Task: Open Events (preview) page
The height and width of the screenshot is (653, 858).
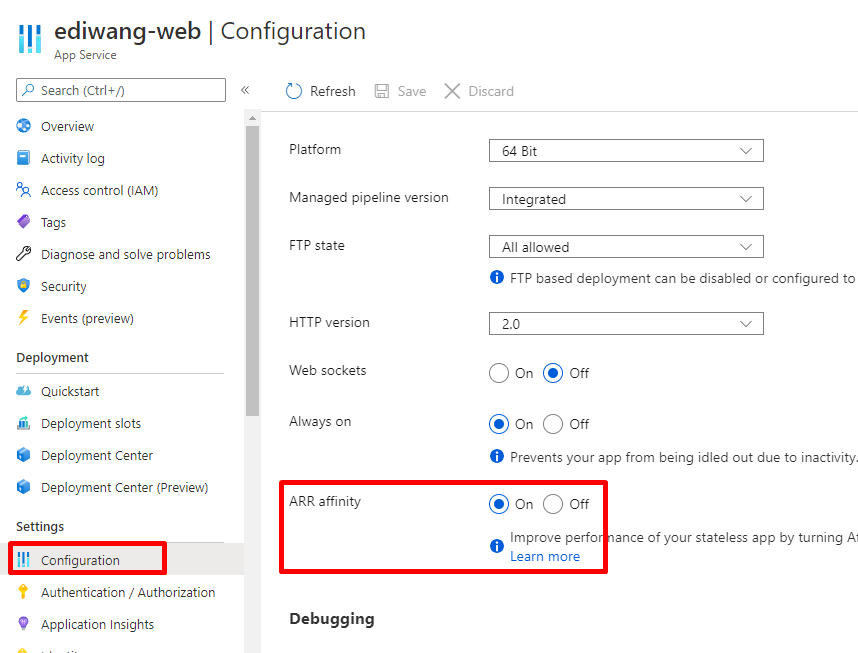Action: [87, 319]
